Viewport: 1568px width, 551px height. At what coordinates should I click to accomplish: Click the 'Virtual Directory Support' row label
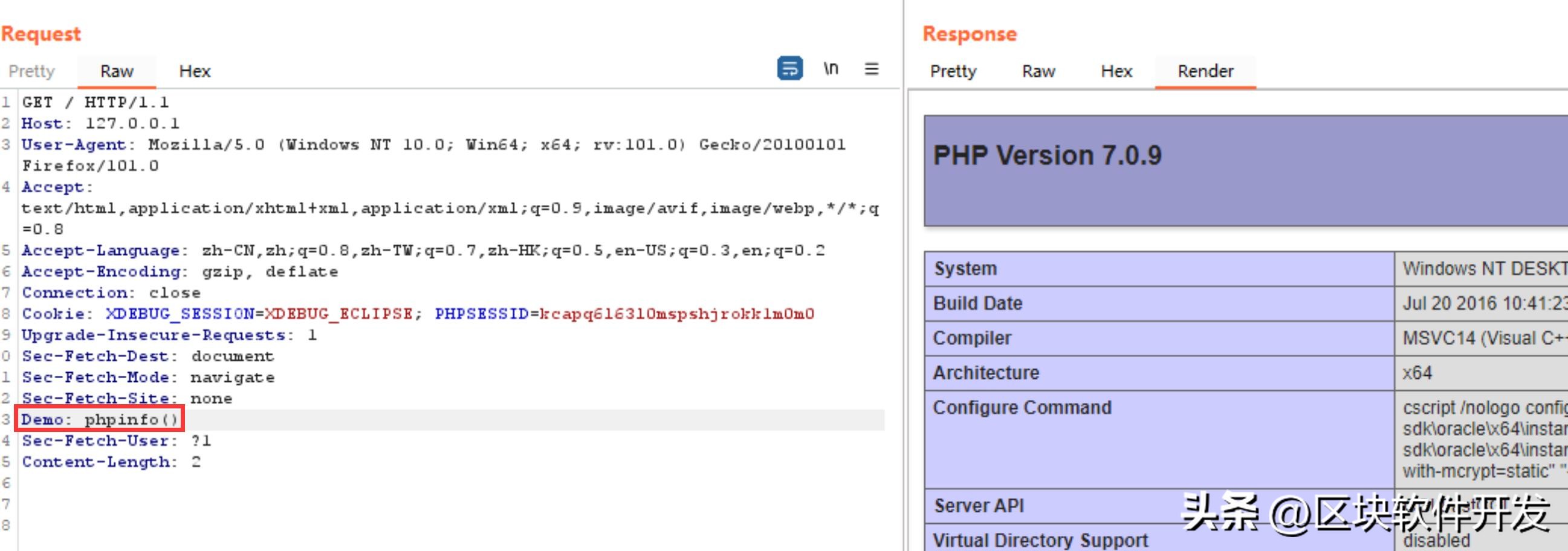[x=1040, y=540]
